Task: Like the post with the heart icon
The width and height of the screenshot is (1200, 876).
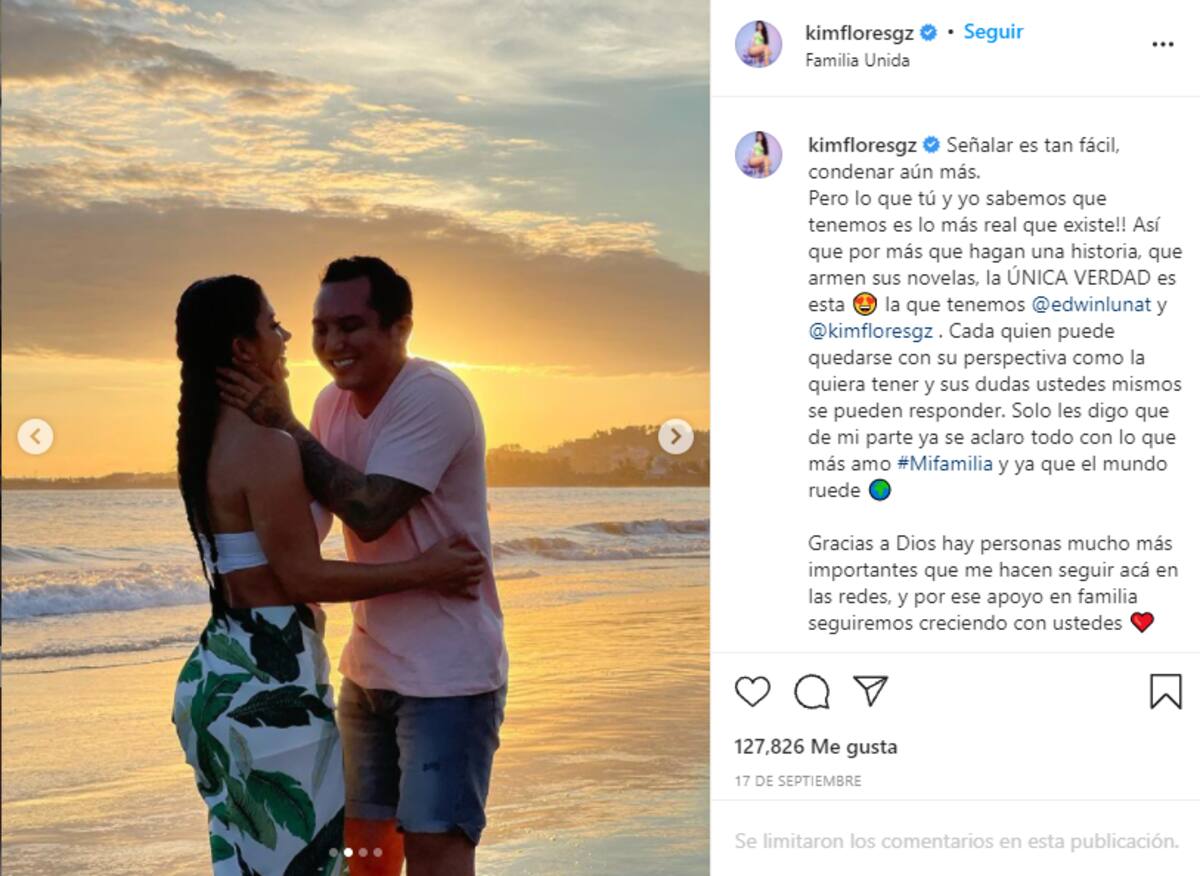Action: [x=752, y=691]
